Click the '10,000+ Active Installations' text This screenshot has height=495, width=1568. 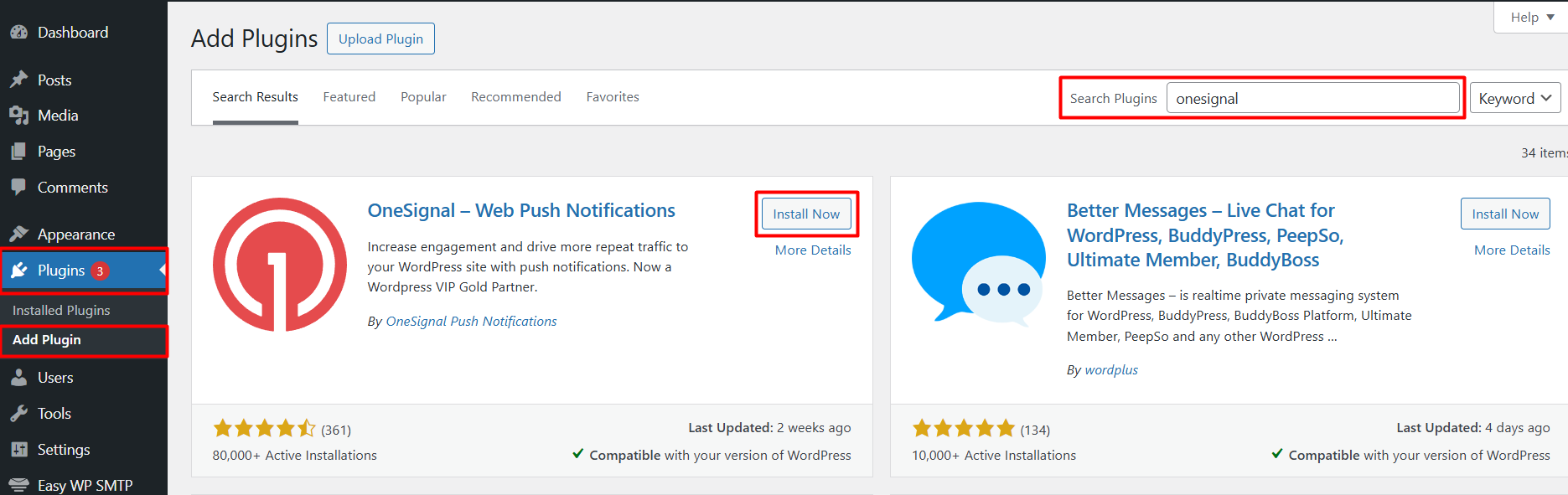pyautogui.click(x=994, y=455)
